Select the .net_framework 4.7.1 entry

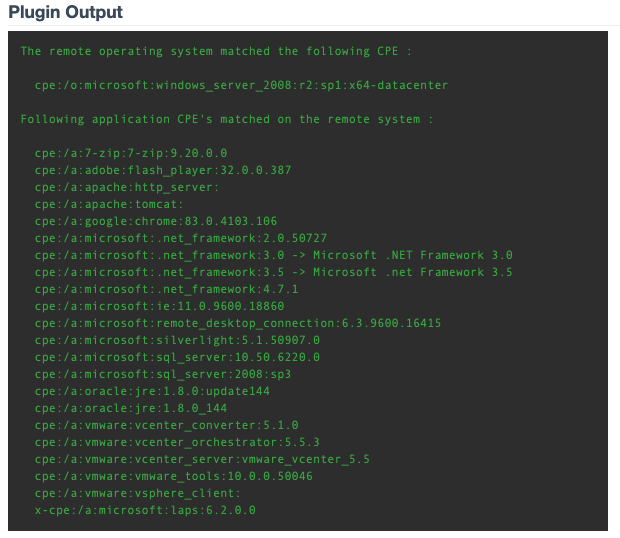click(166, 289)
